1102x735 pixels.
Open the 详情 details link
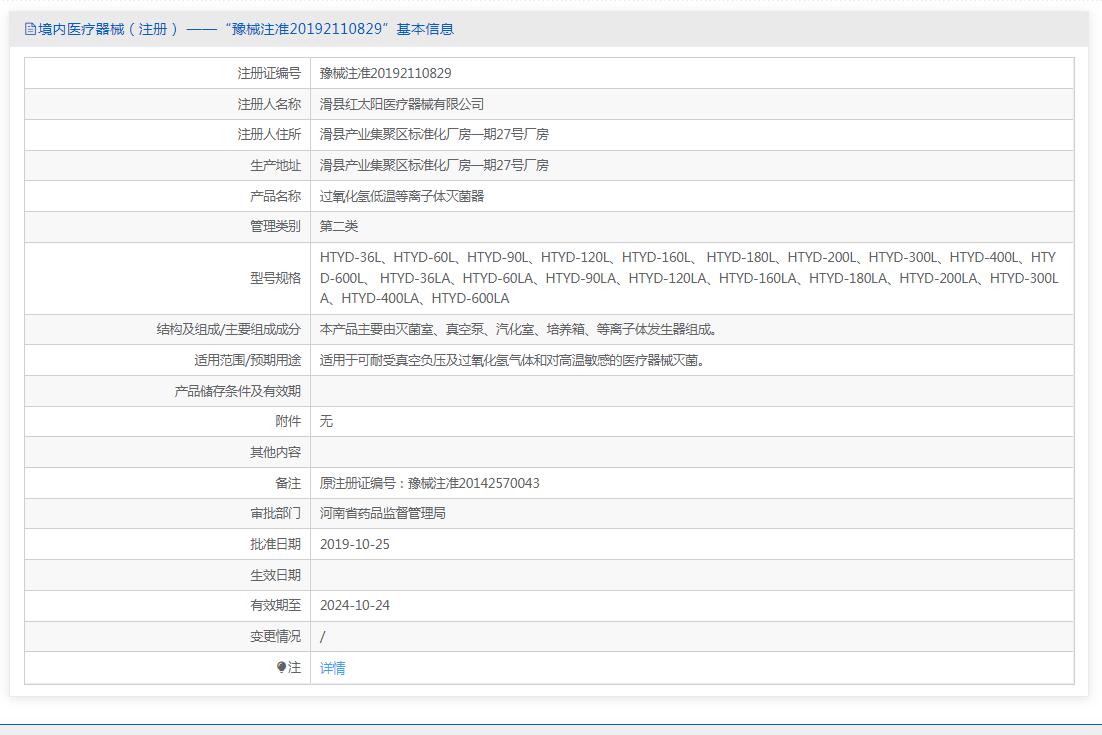pyautogui.click(x=332, y=668)
